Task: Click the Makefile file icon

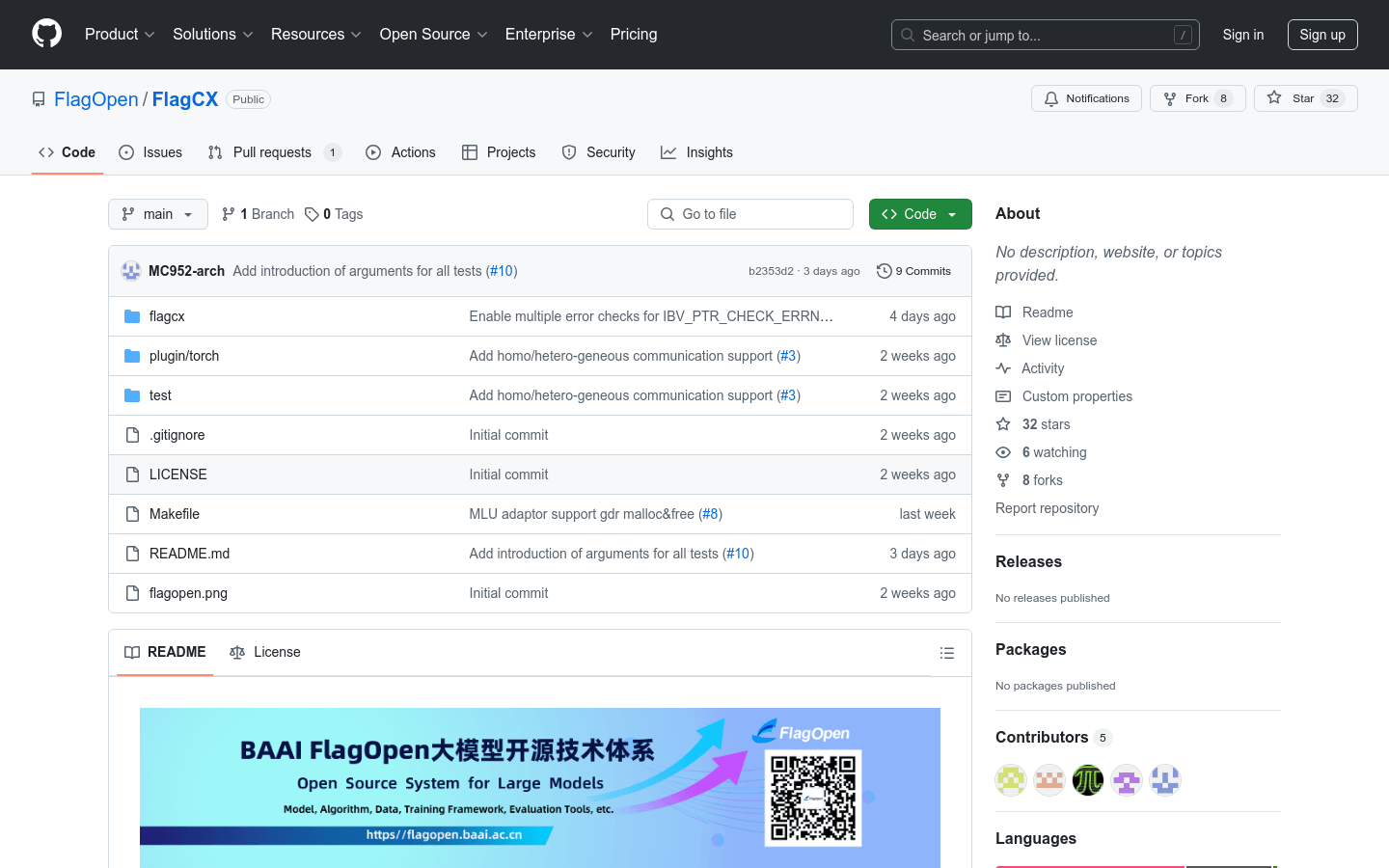Action: tap(132, 514)
